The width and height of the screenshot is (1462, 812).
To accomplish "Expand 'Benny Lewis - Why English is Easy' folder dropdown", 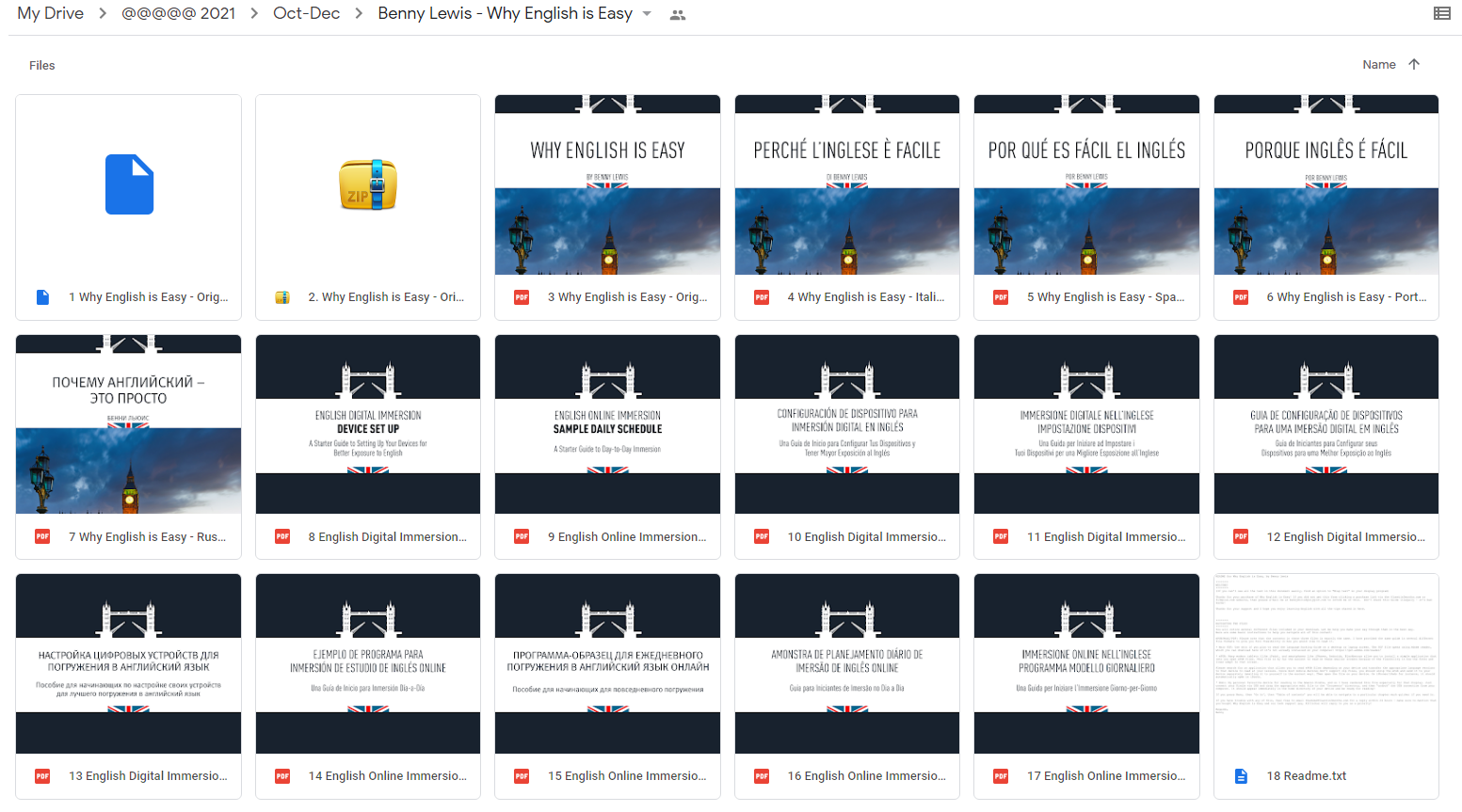I will [x=647, y=14].
